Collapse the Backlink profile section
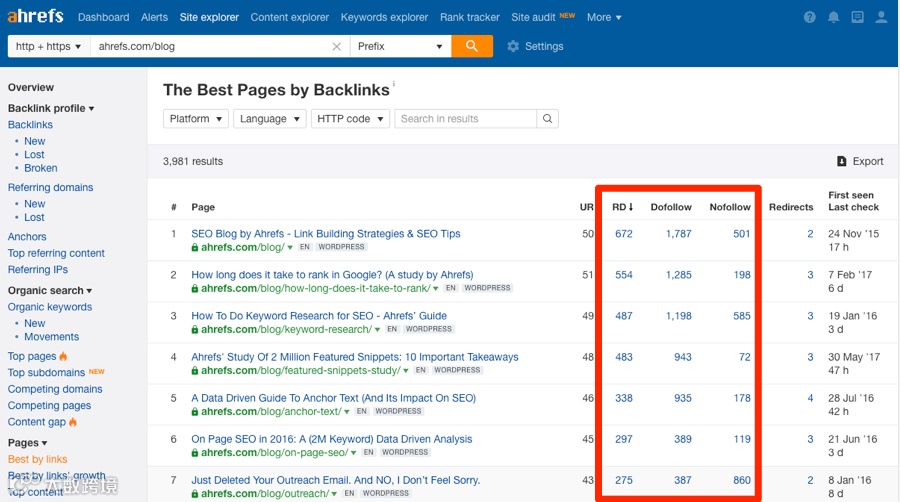This screenshot has width=900, height=502. pyautogui.click(x=51, y=108)
